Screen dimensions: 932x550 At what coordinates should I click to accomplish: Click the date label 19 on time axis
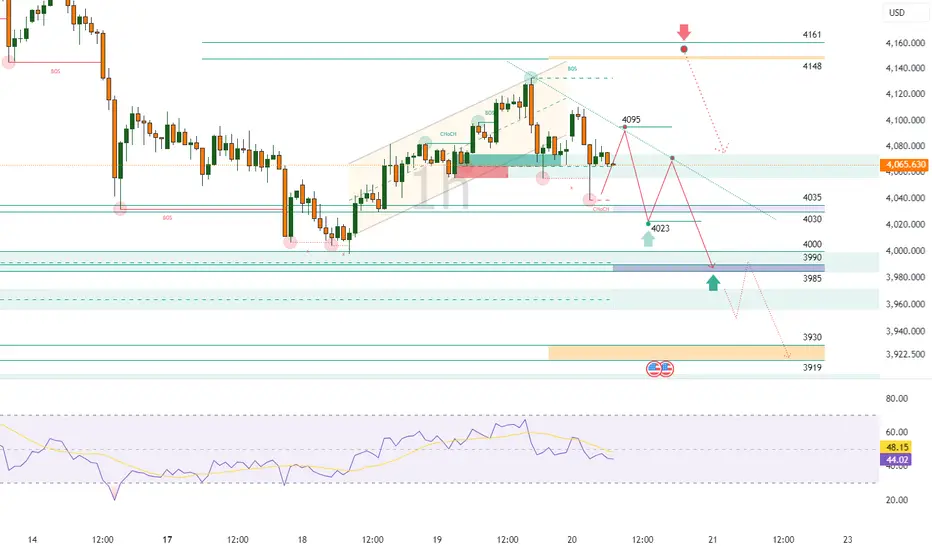[437, 540]
